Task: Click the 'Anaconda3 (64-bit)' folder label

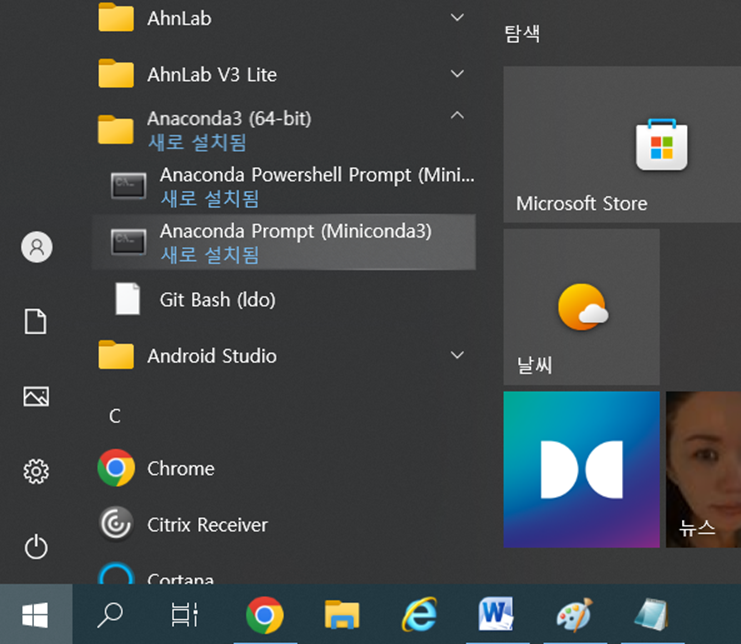Action: click(229, 119)
